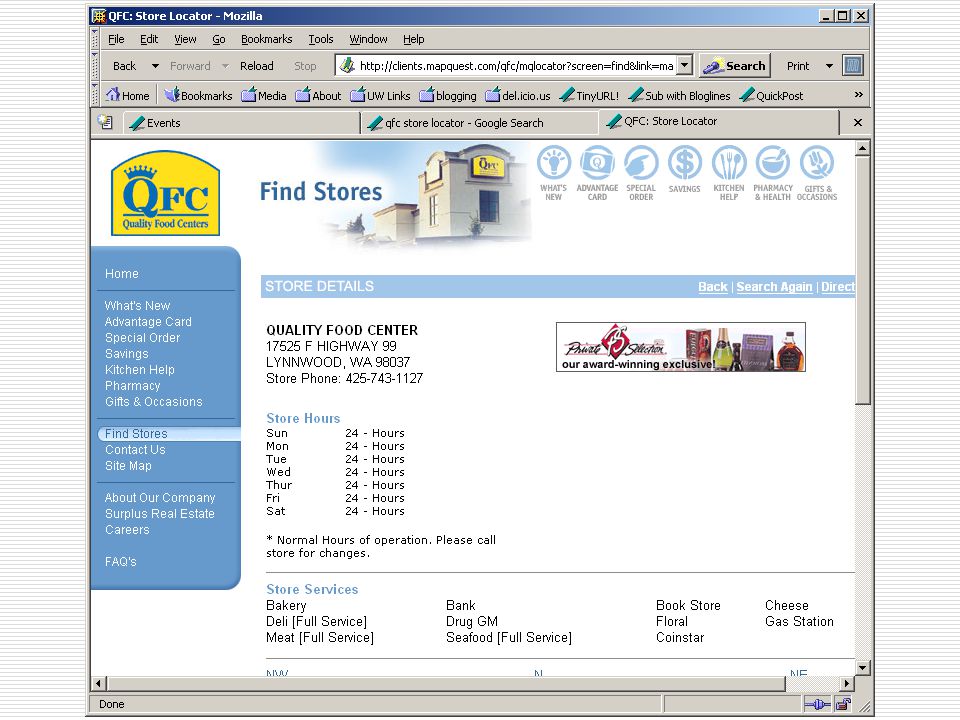Viewport: 960px width, 720px height.
Task: Open the UW Links bookmark folder
Action: [x=380, y=96]
